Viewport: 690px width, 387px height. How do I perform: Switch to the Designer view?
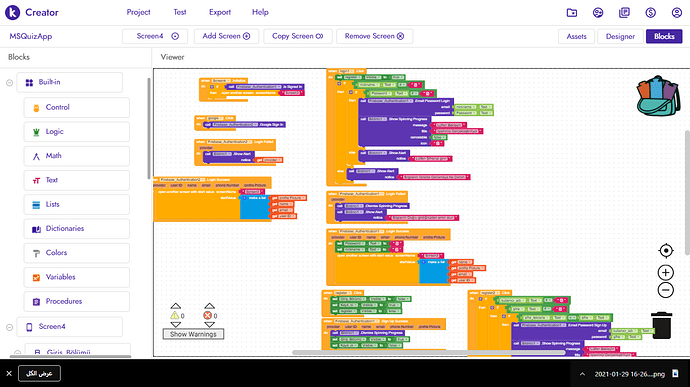tap(620, 36)
